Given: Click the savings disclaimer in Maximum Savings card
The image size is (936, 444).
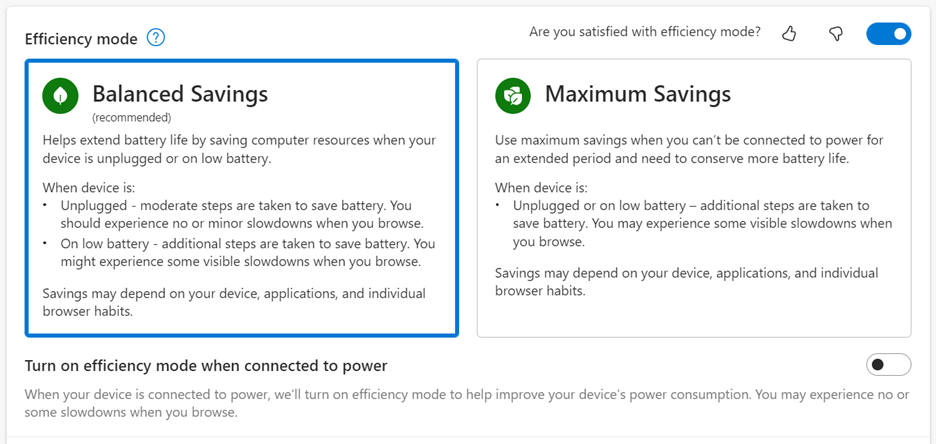Looking at the screenshot, I should pyautogui.click(x=686, y=282).
